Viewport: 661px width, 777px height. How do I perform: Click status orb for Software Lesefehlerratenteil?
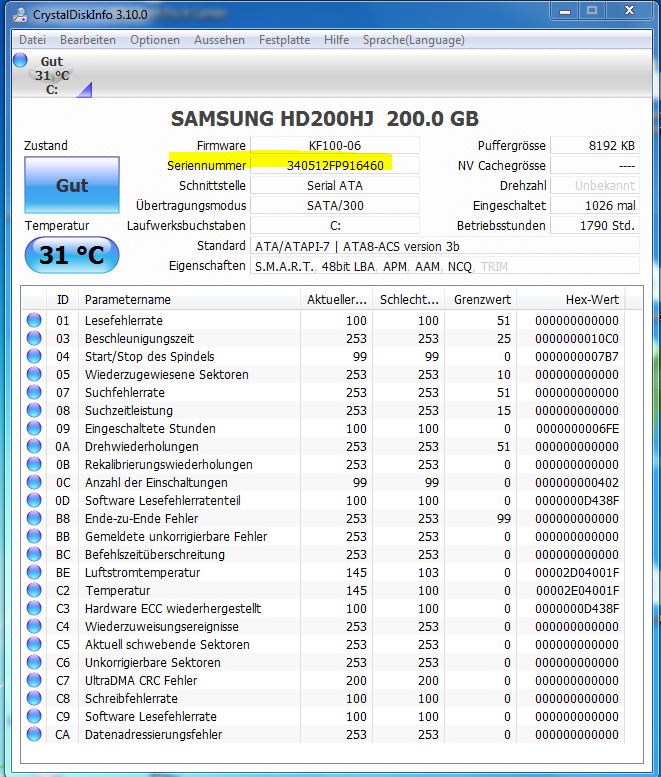click(34, 500)
